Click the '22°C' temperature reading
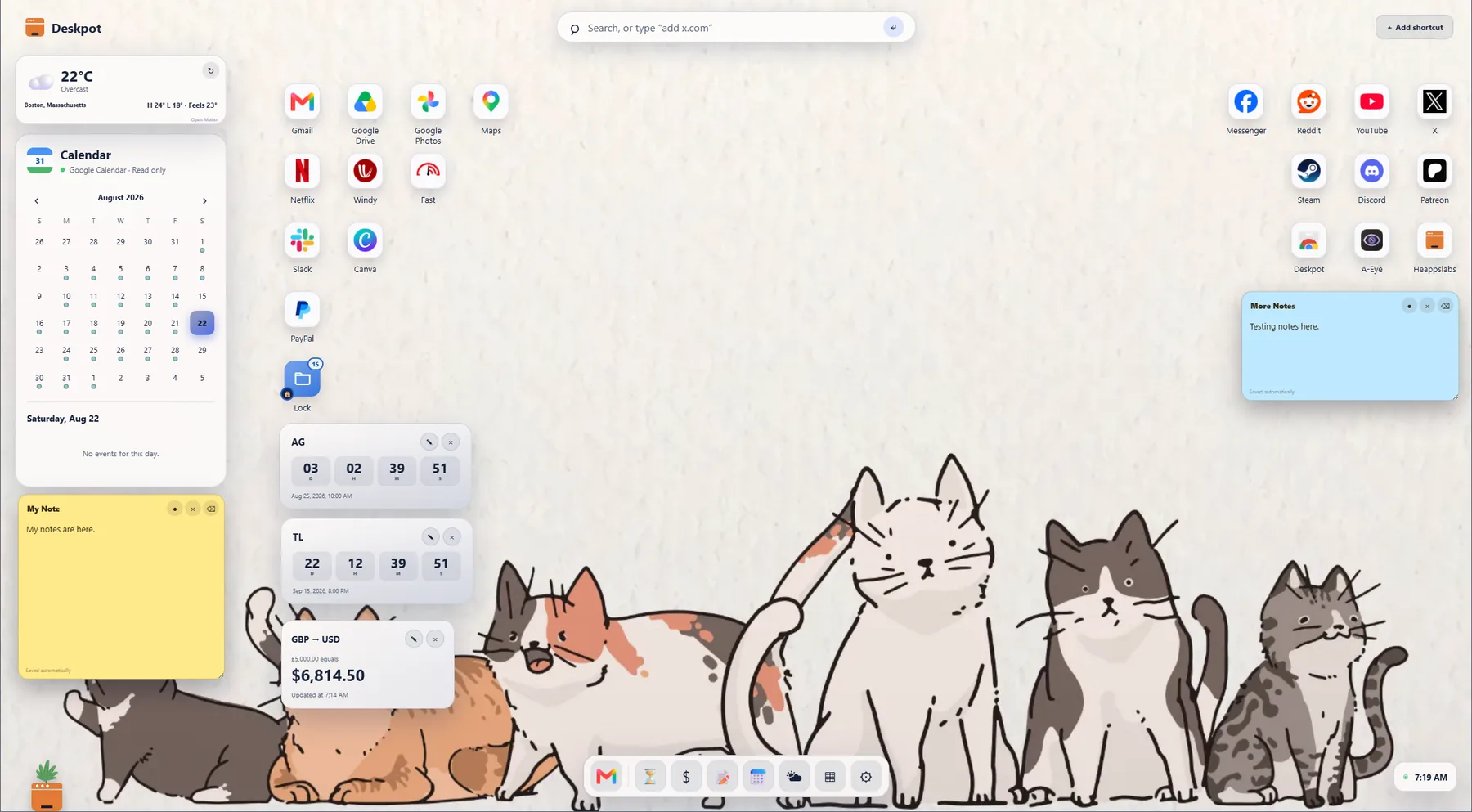 [77, 76]
